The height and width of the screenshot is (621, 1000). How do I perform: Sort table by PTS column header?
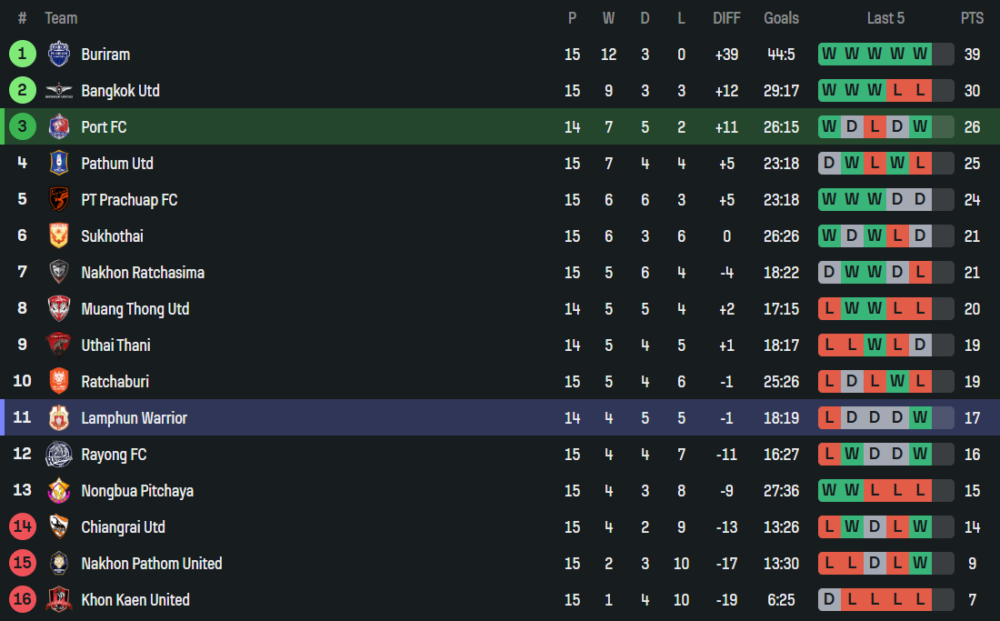click(972, 18)
